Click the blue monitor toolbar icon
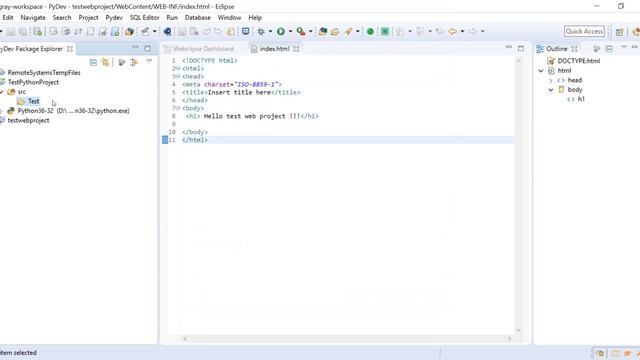This screenshot has width=640, height=360. pyautogui.click(x=245, y=31)
